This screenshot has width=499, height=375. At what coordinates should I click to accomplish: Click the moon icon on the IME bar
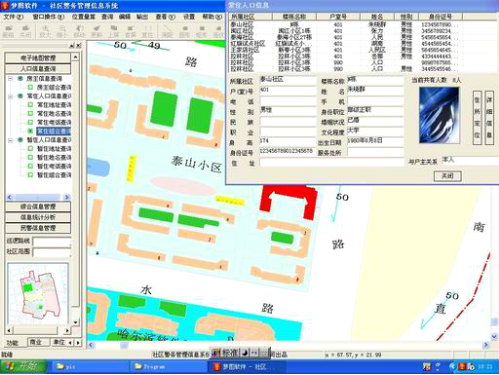click(245, 352)
